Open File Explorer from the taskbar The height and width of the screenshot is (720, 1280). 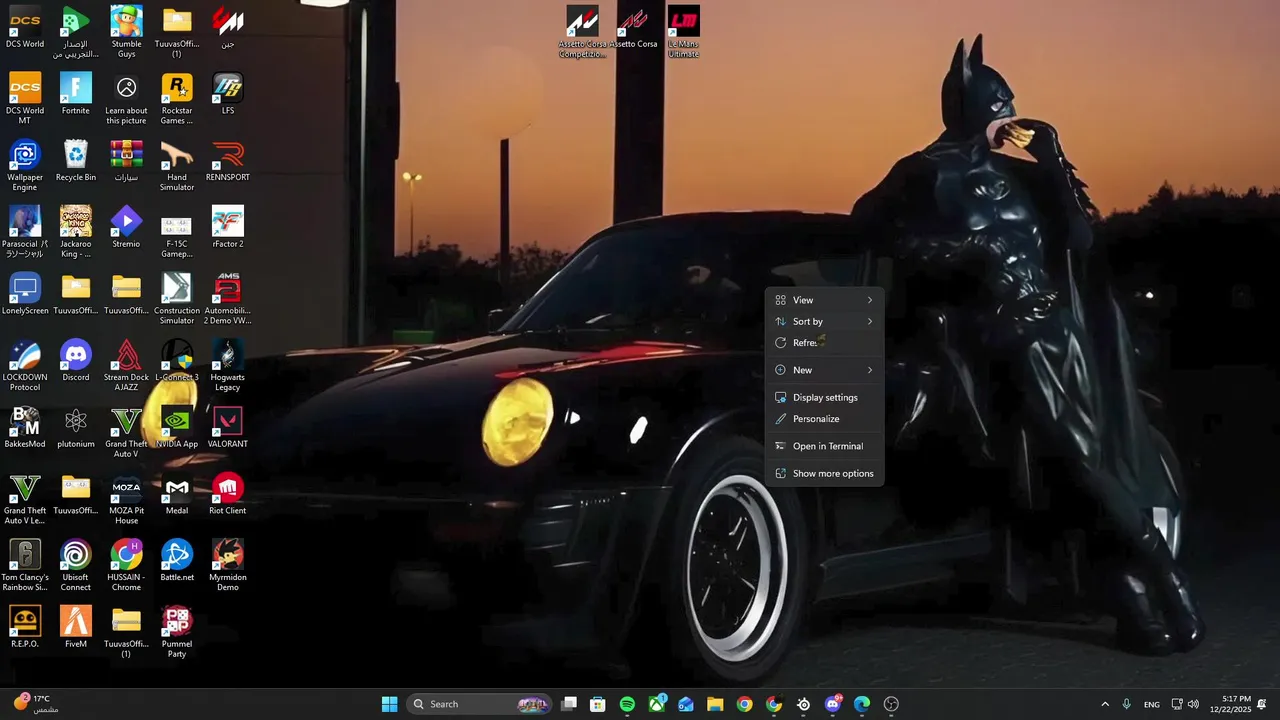[x=715, y=704]
